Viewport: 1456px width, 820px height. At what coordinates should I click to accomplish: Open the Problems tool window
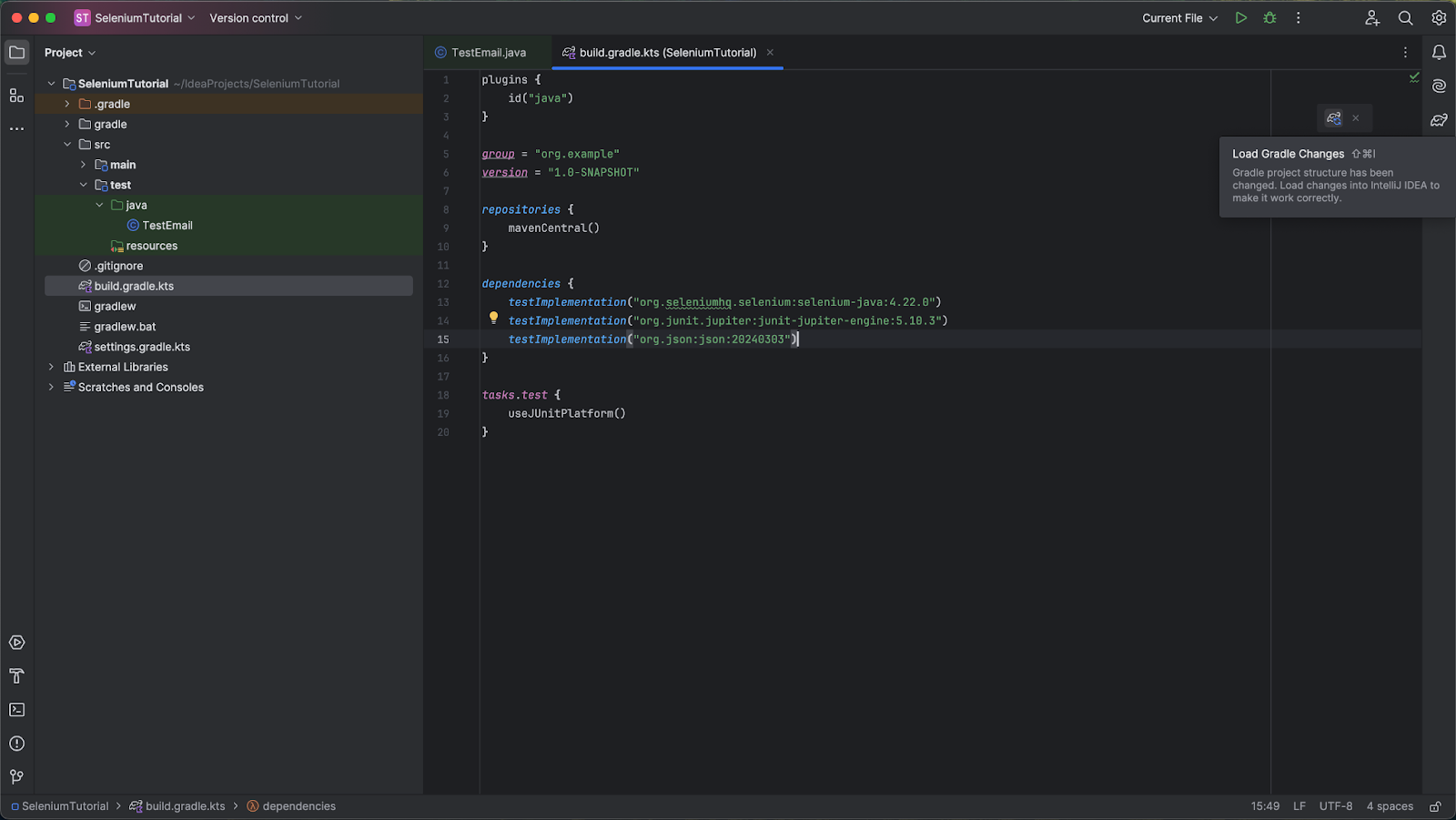tap(16, 743)
